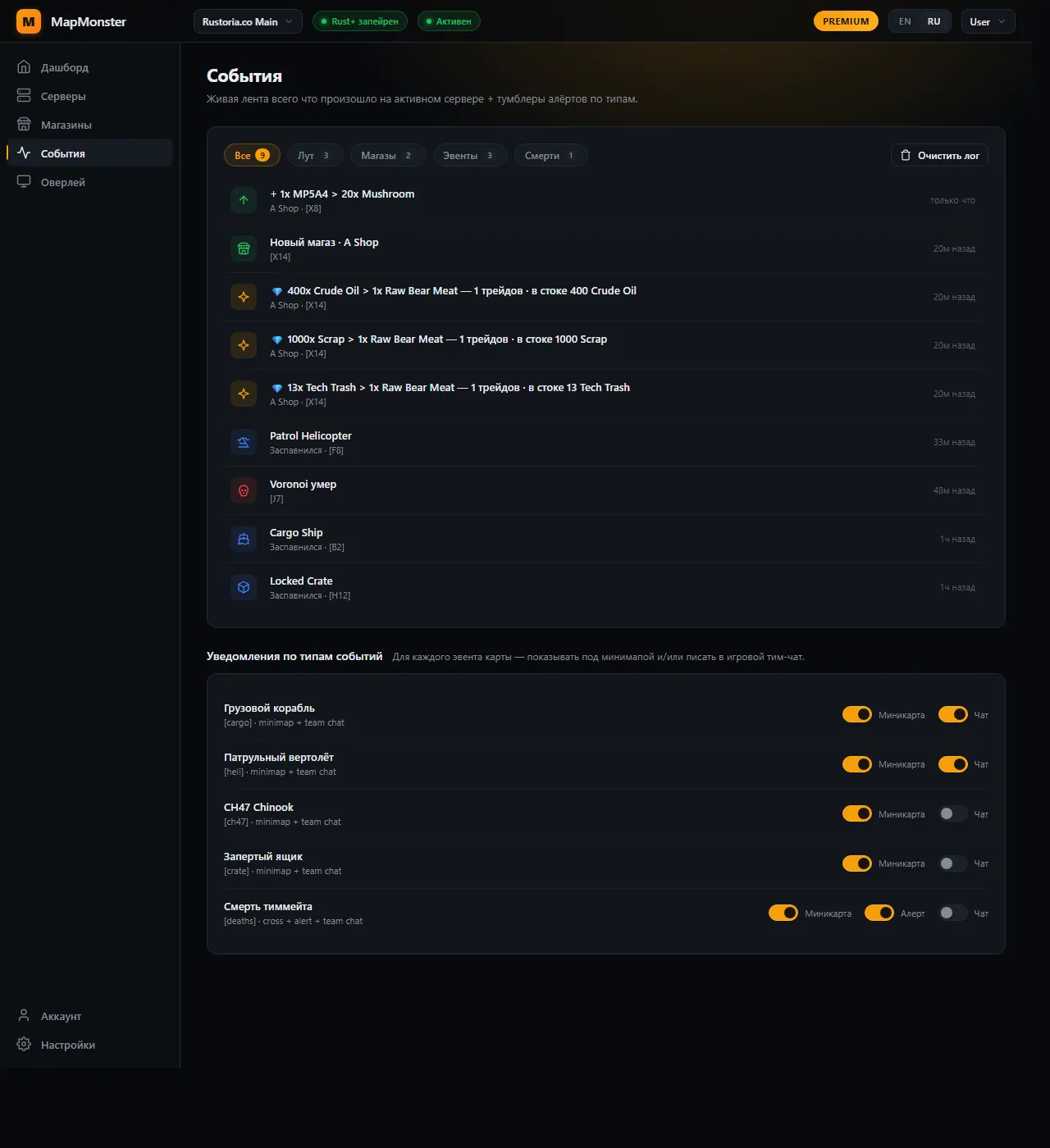The width and height of the screenshot is (1050, 1148).
Task: Click the '48м назад' timestamp
Action: tap(954, 490)
